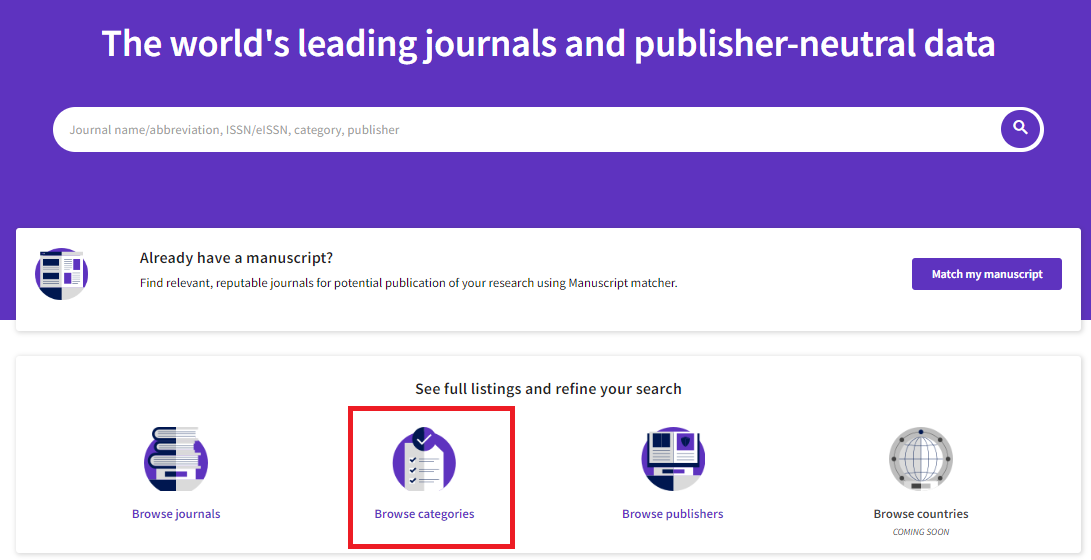Click the 'Find relevant, reputable journals' description

[x=408, y=282]
